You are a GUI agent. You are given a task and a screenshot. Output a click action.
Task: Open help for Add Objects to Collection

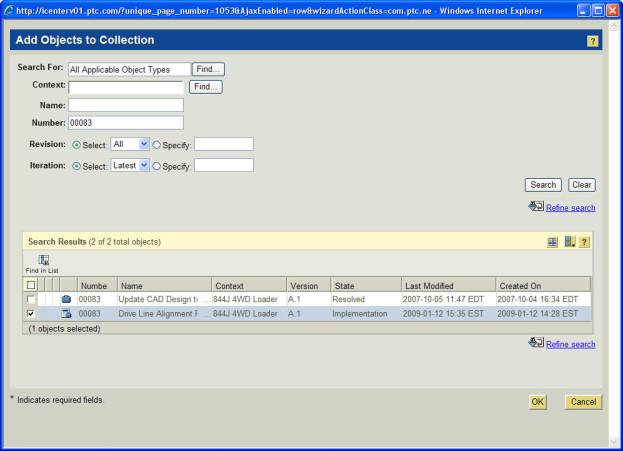coord(592,41)
